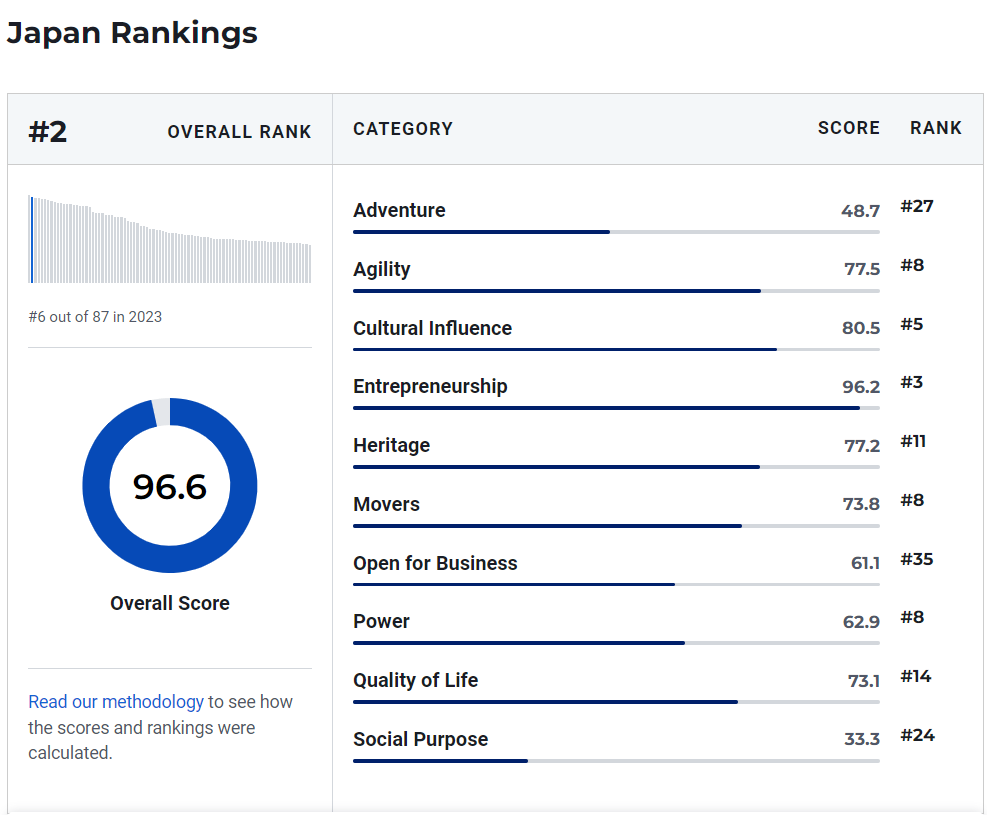Click the #2 overall rank number

coord(48,131)
